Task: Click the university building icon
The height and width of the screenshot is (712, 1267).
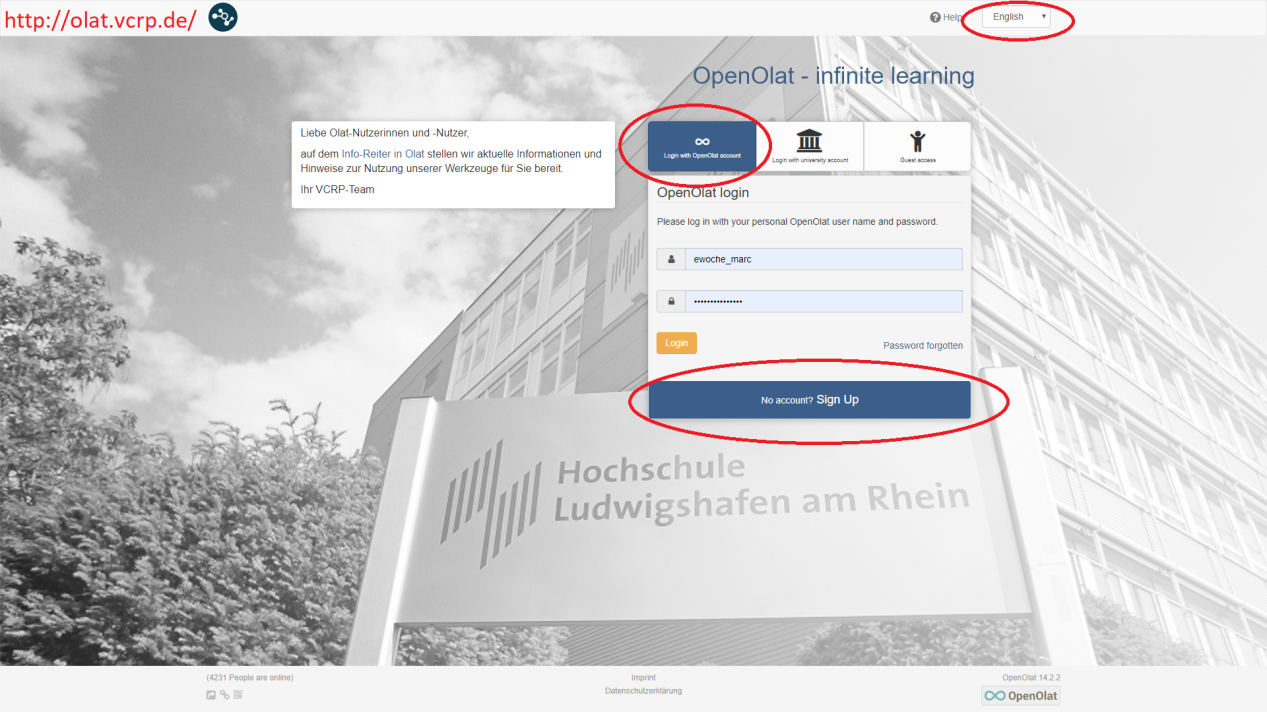Action: coord(809,140)
